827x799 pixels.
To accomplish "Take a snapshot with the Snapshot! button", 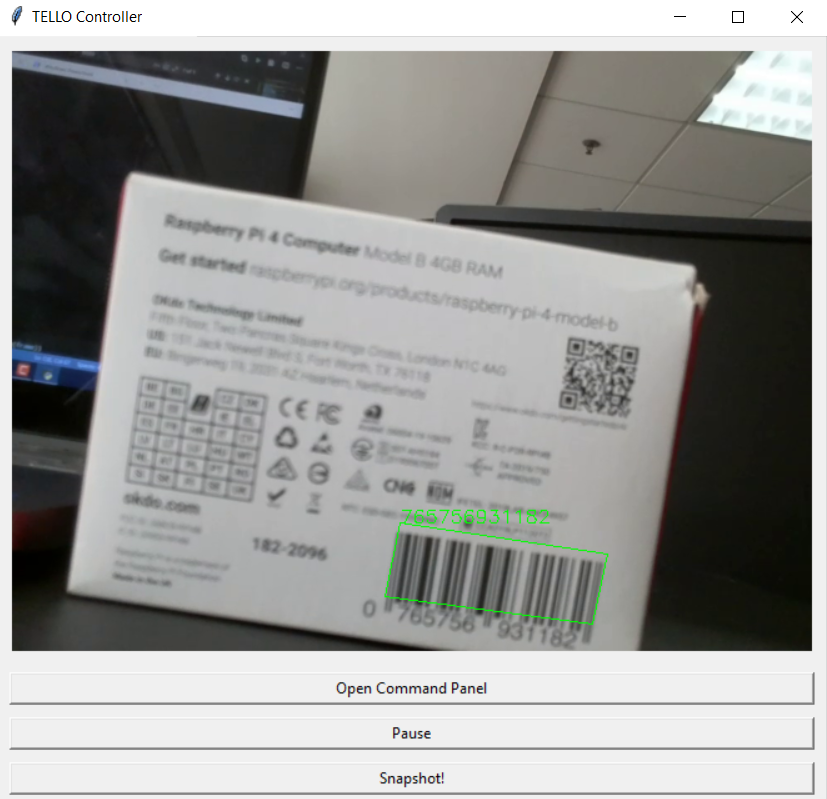I will coord(411,778).
